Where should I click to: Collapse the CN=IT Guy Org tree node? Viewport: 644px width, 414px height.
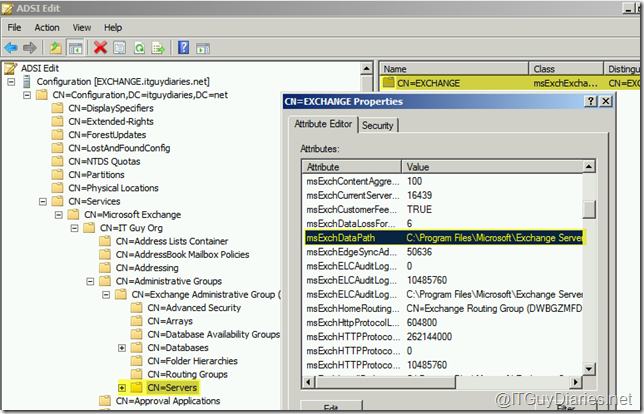pyautogui.click(x=74, y=228)
